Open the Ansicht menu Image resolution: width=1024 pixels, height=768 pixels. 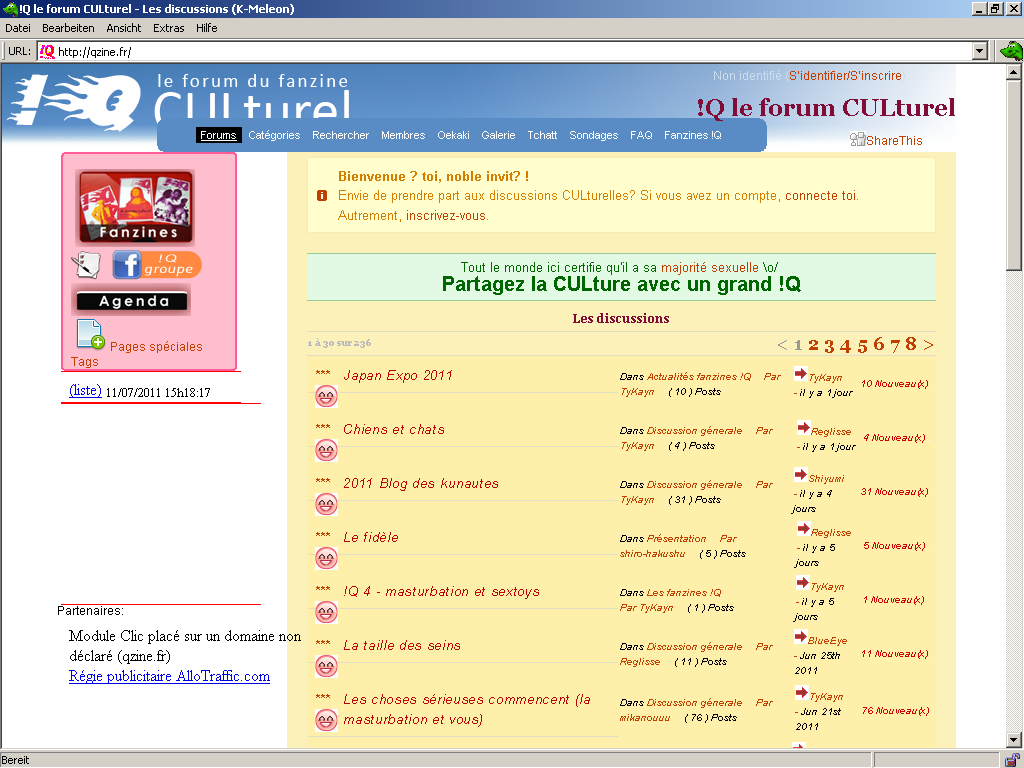point(123,28)
